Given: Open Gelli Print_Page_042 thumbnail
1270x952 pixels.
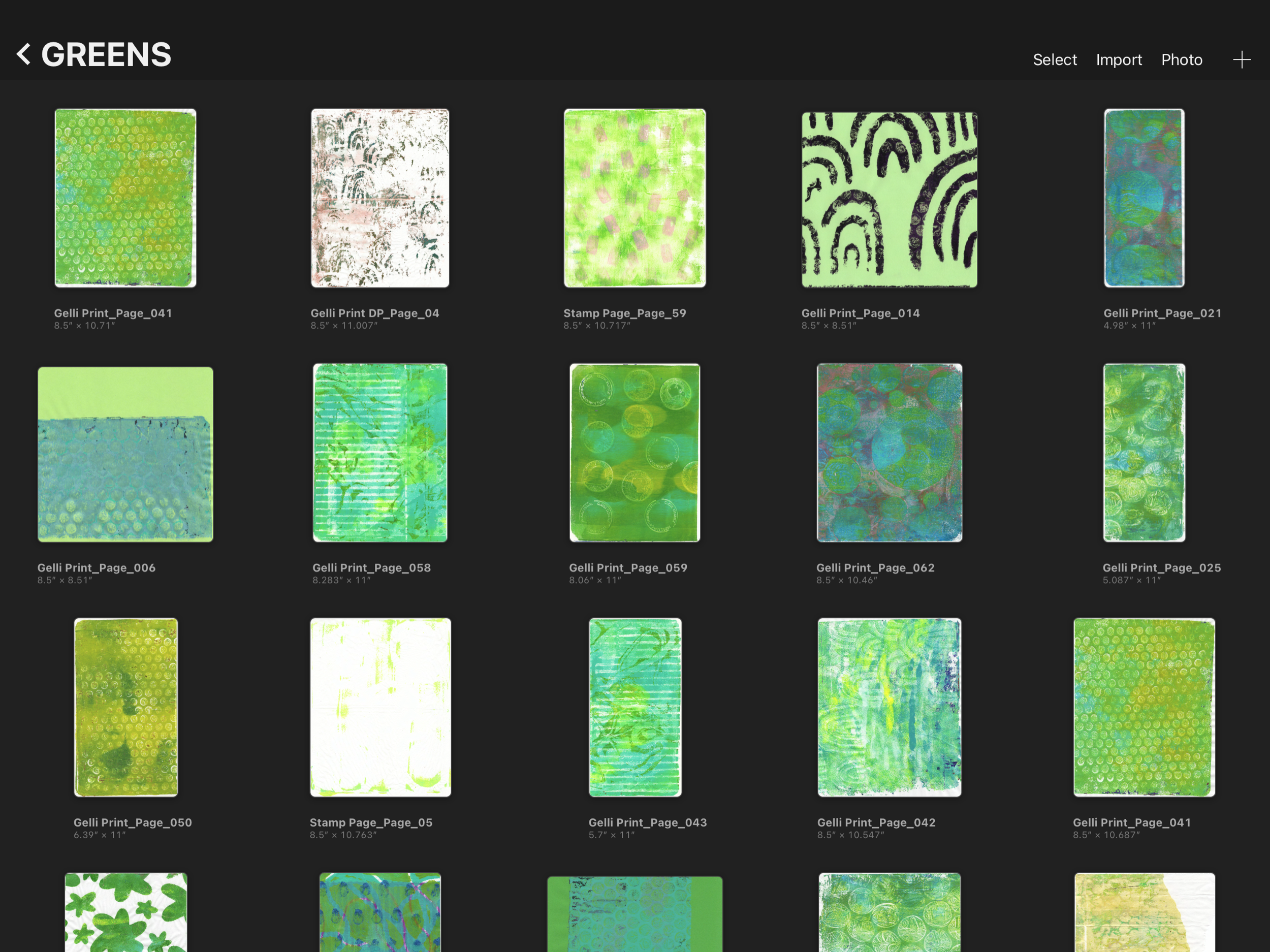Looking at the screenshot, I should click(889, 707).
